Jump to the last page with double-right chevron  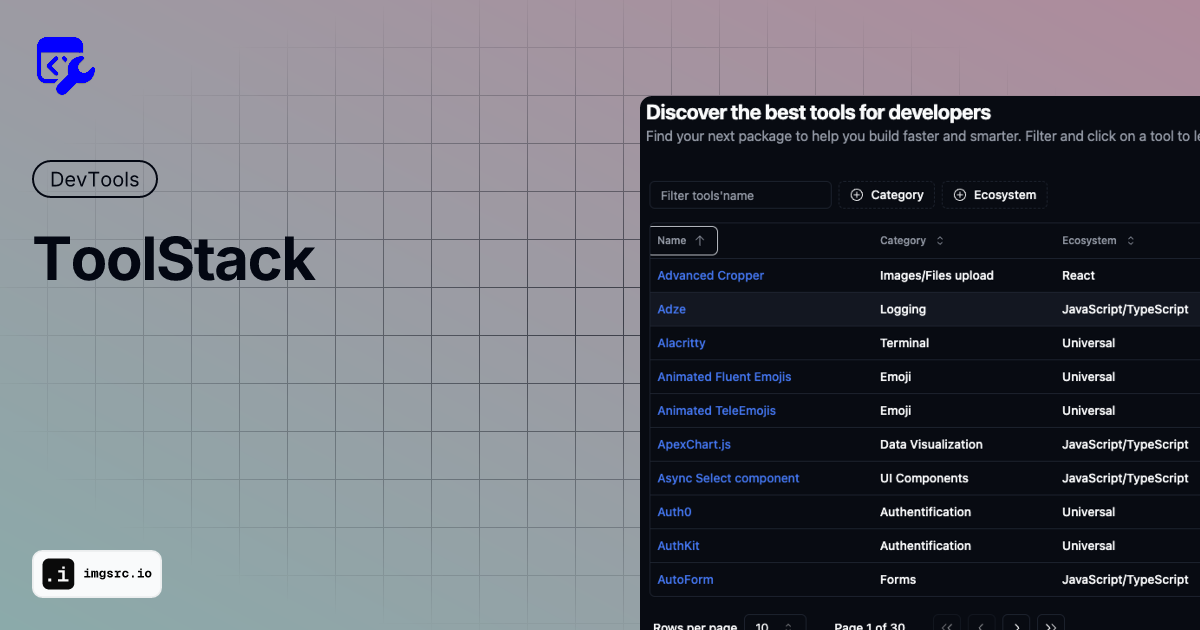pyautogui.click(x=1051, y=625)
